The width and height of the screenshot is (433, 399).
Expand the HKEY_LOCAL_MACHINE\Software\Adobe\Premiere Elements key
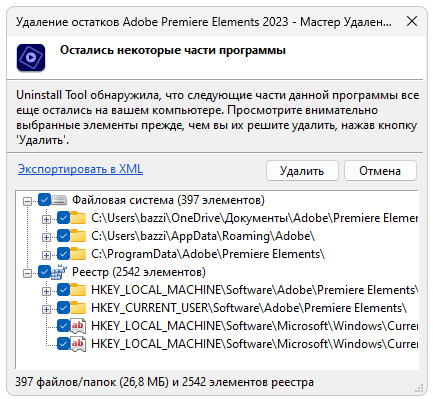click(x=46, y=291)
